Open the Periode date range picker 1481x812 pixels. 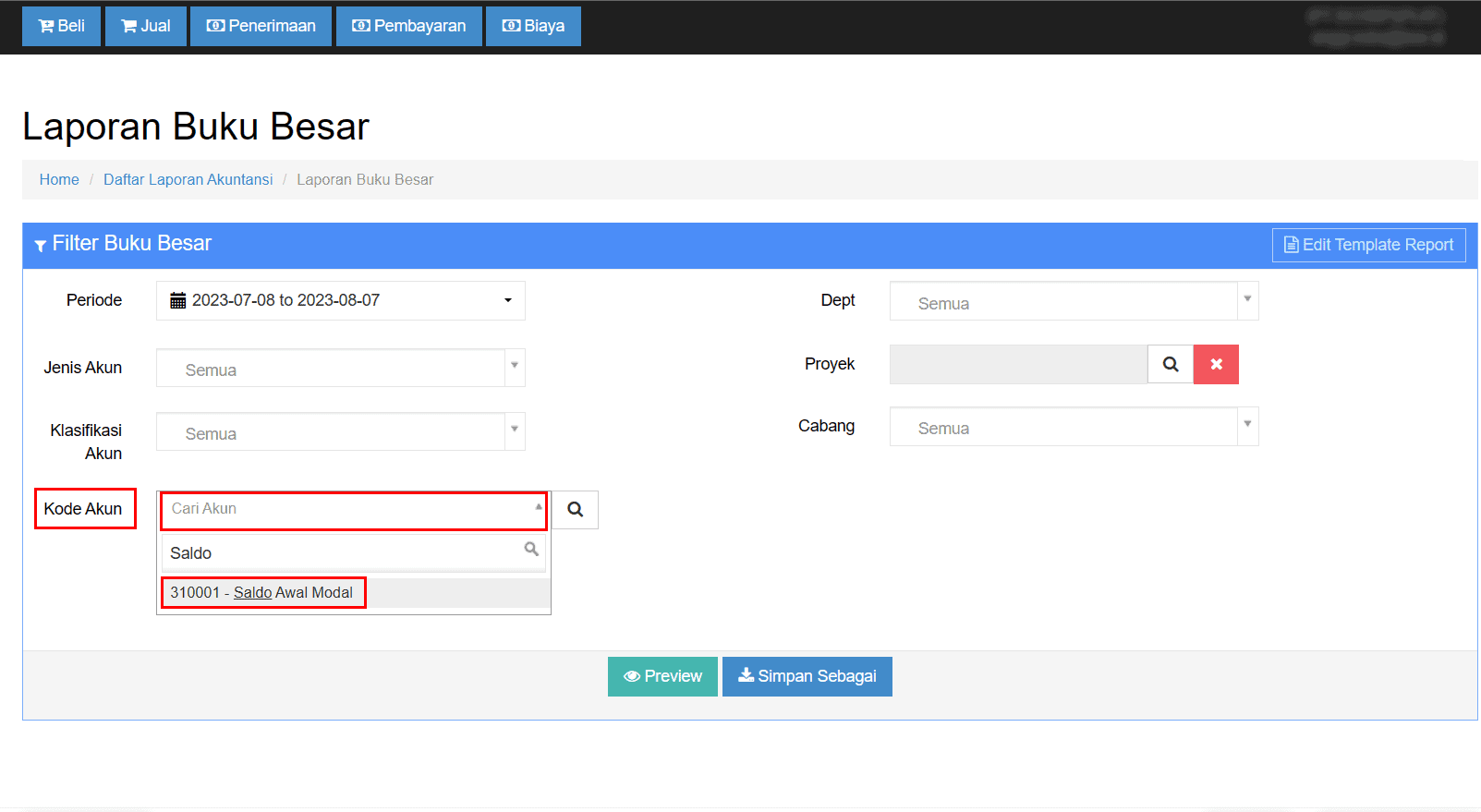tap(340, 301)
